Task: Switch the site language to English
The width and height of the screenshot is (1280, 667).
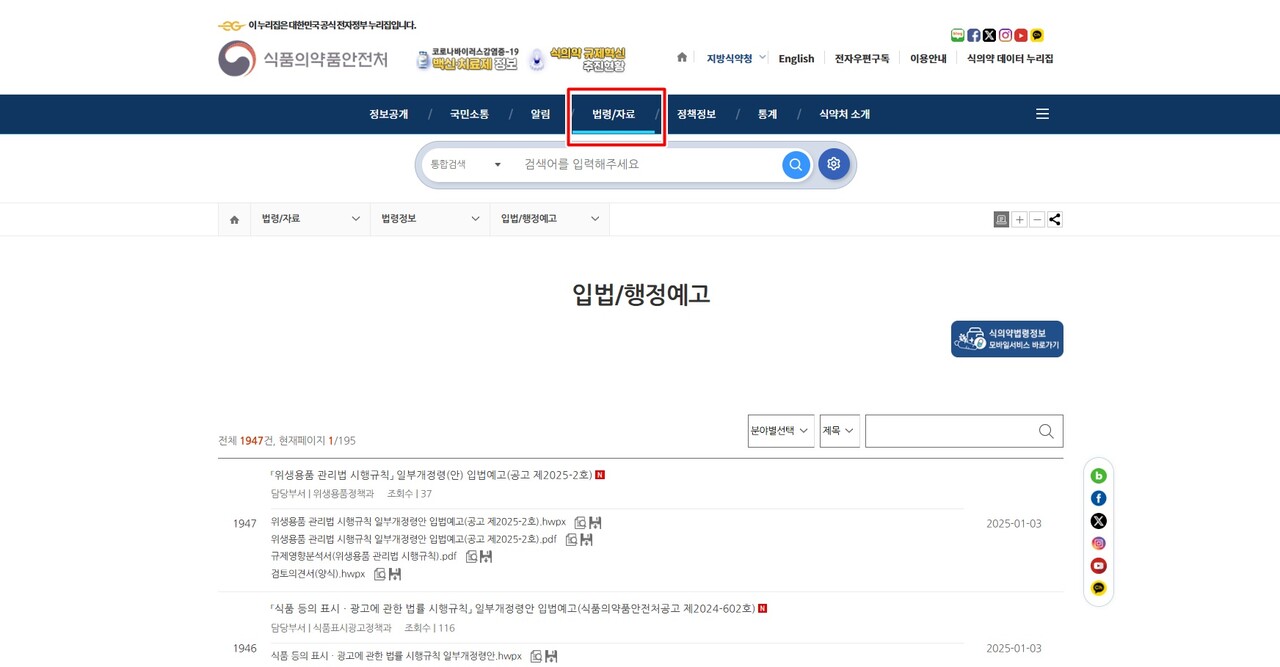Action: [x=796, y=58]
